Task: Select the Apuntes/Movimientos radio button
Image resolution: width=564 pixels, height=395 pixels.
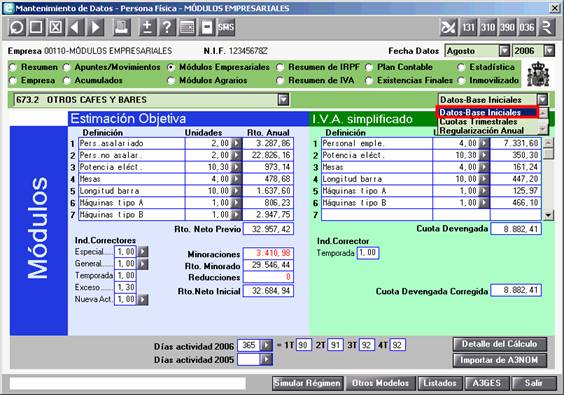Action: [67, 67]
